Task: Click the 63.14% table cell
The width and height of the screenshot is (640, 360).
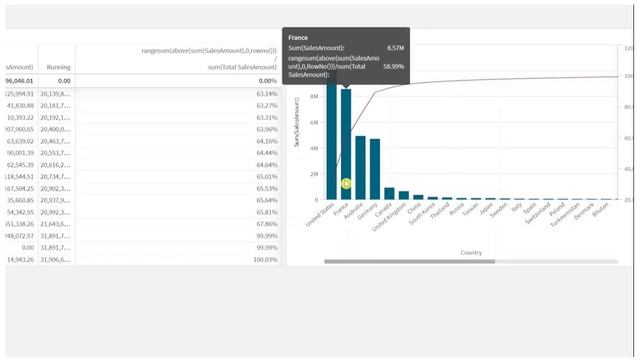Action: (267, 94)
